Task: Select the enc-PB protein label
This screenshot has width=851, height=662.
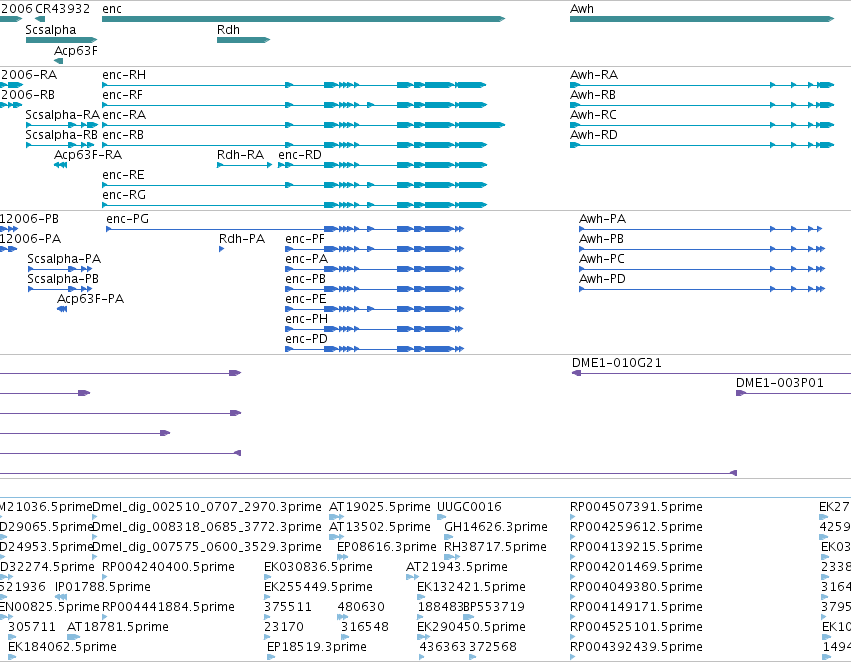Action: [306, 279]
